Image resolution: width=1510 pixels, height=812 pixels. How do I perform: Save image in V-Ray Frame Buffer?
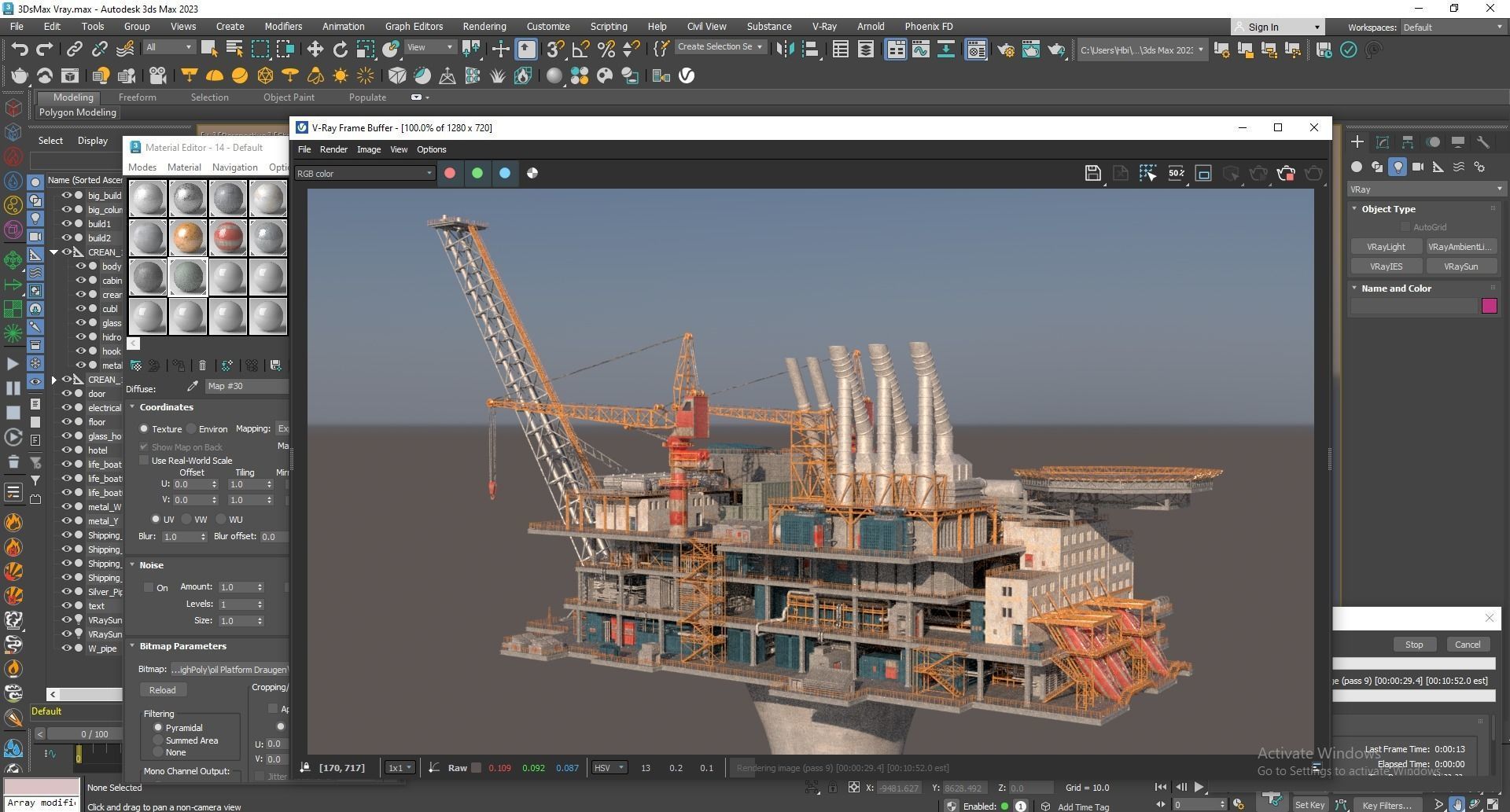[x=1092, y=173]
